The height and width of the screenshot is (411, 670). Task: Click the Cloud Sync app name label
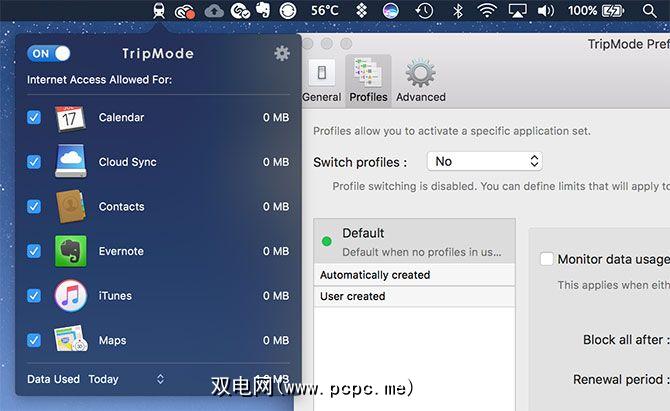127,162
